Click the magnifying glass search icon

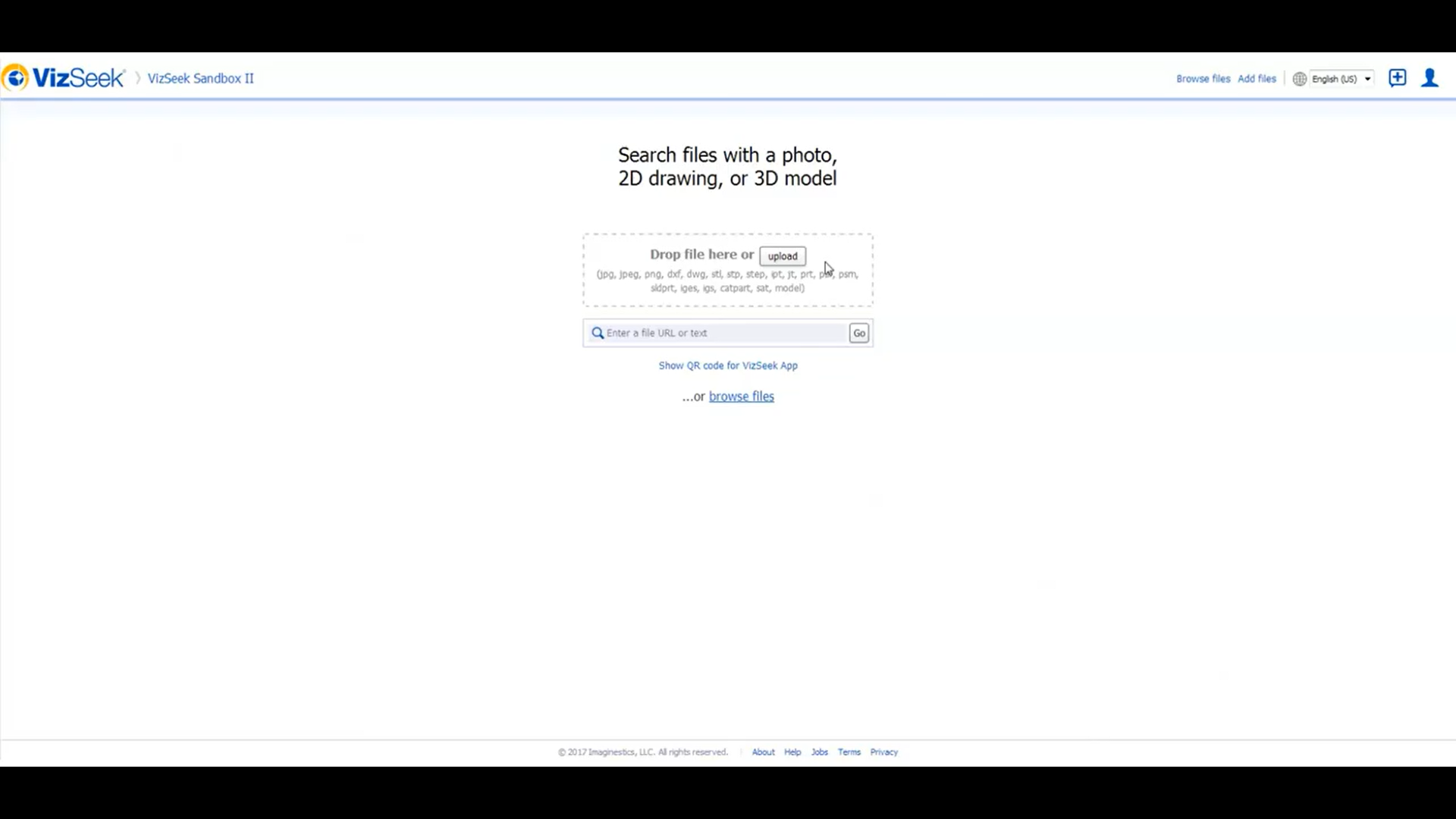point(598,333)
